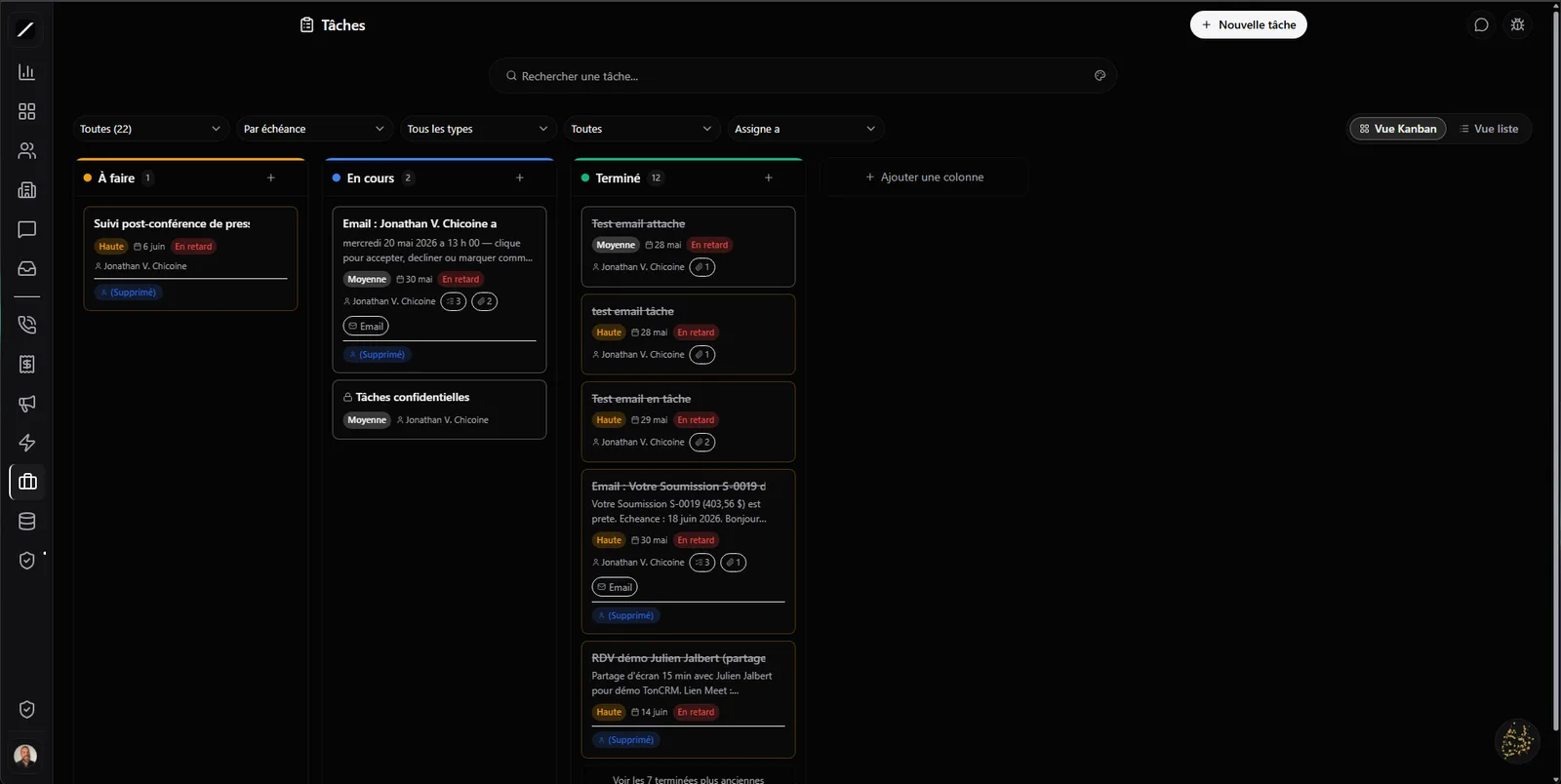Open the phone calls sidebar icon
The height and width of the screenshot is (784, 1561).
coord(26,325)
